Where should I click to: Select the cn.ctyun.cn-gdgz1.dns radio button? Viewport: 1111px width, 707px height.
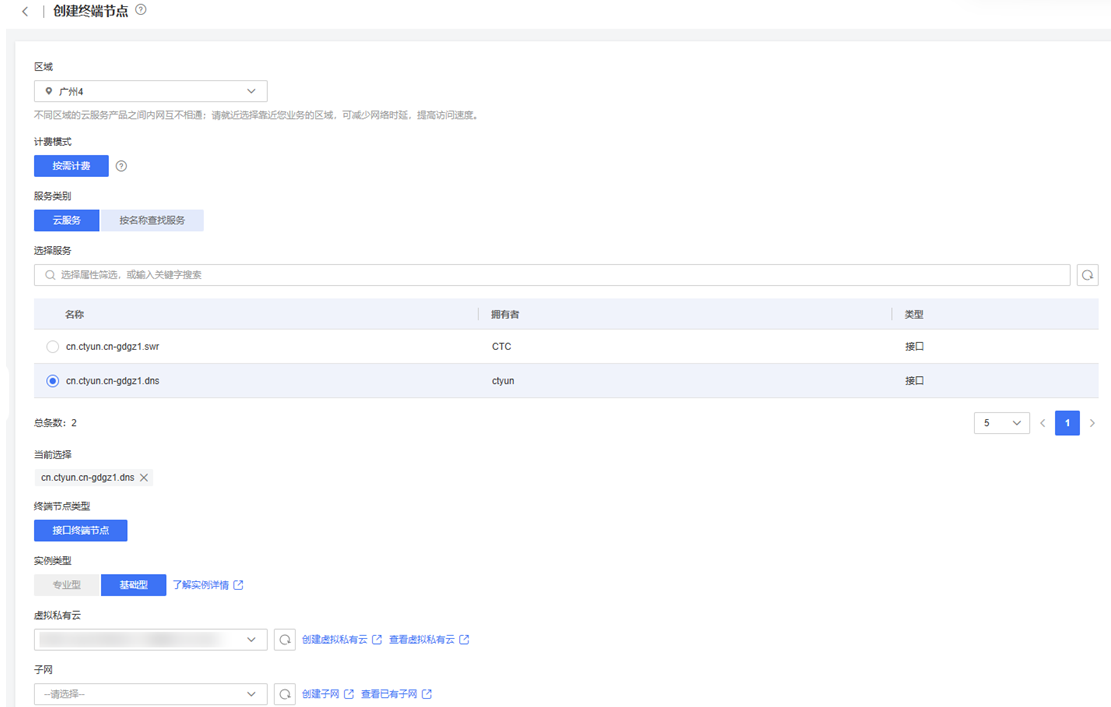point(53,381)
